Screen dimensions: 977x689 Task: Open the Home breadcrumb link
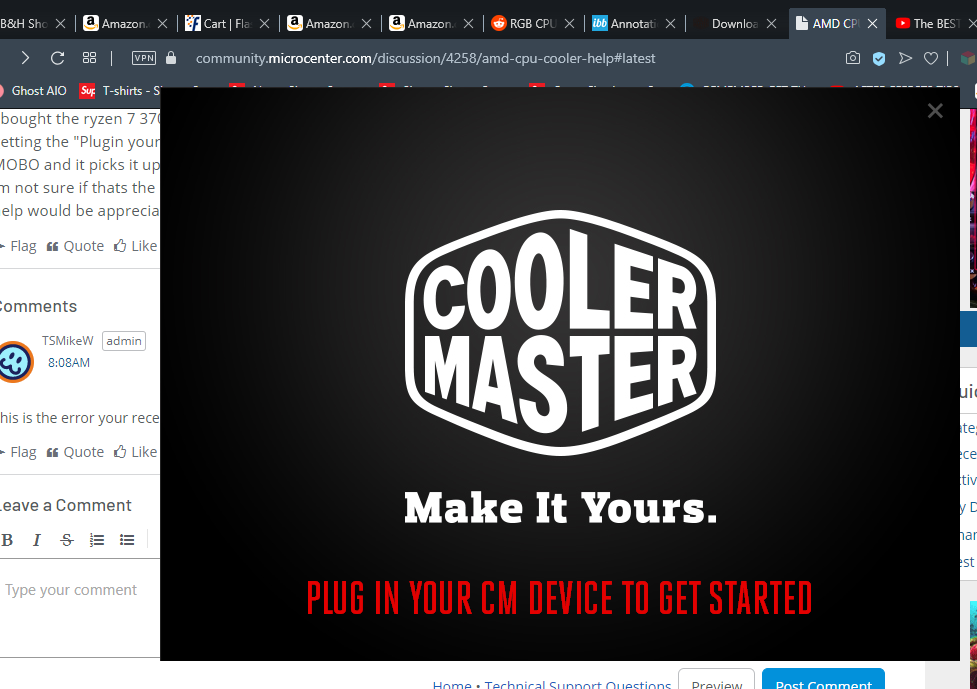(452, 685)
